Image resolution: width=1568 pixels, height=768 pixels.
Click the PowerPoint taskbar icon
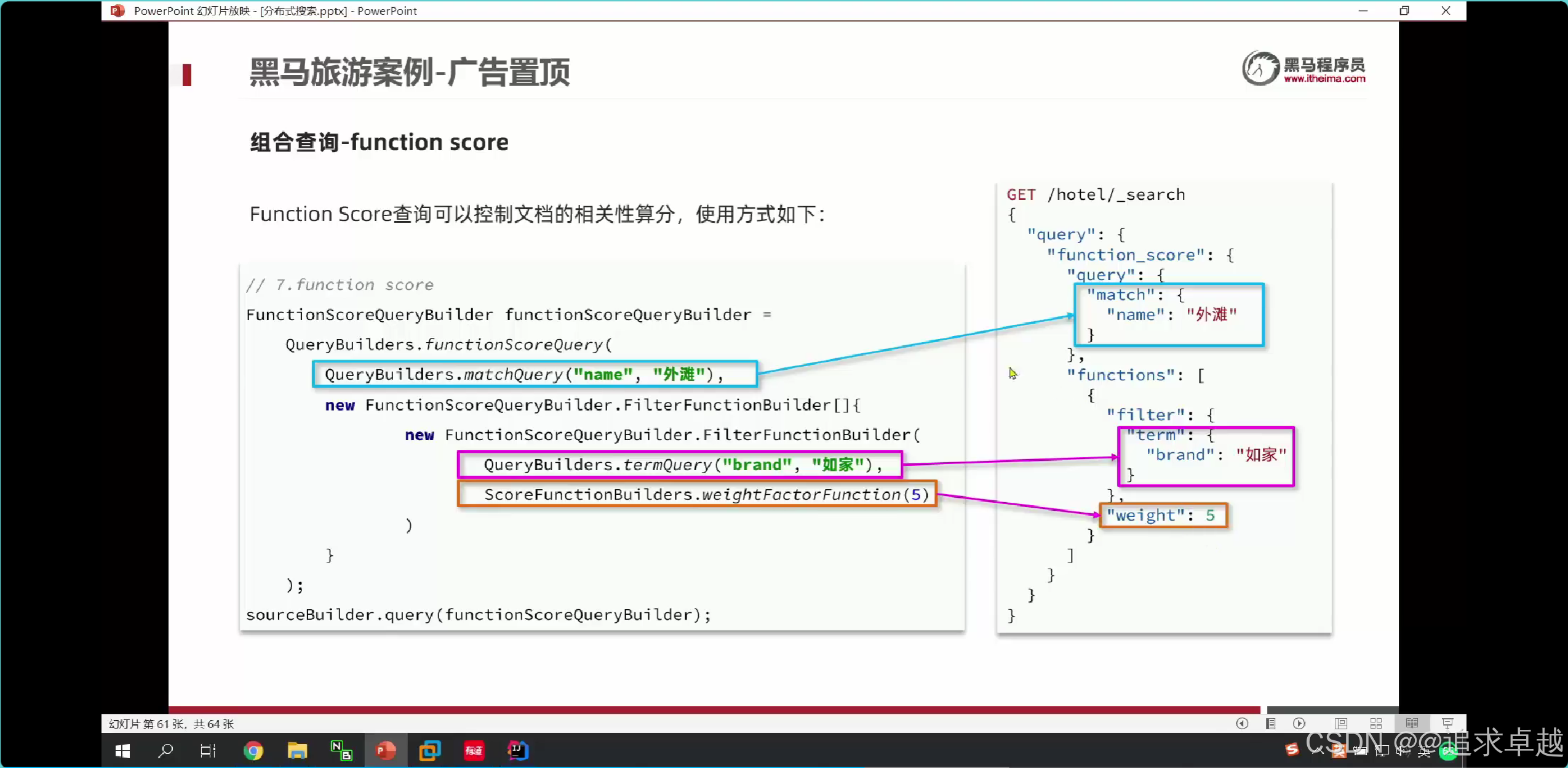click(x=386, y=751)
